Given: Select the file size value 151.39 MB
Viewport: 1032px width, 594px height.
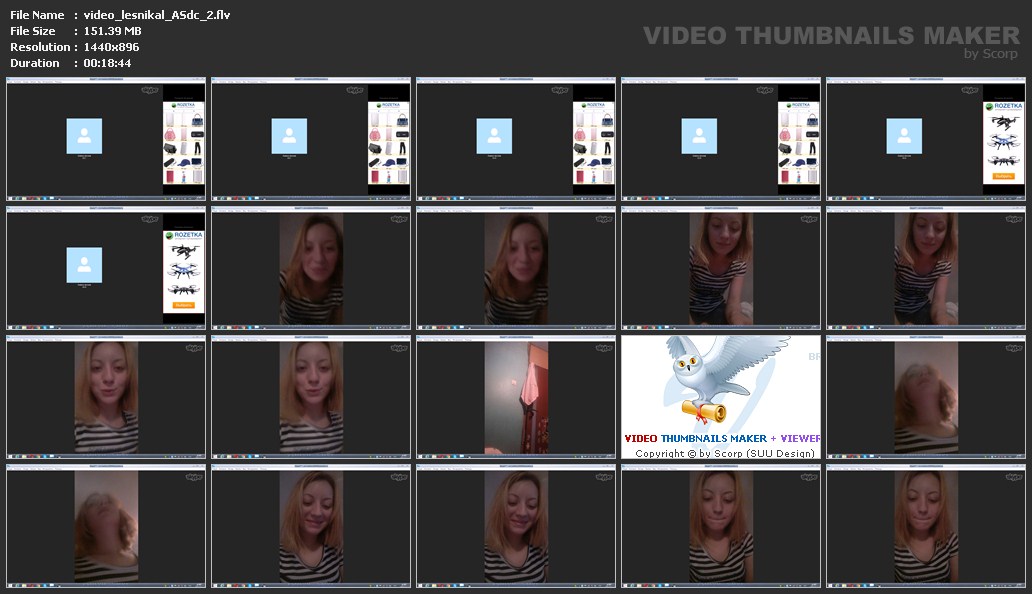Looking at the screenshot, I should pyautogui.click(x=113, y=31).
